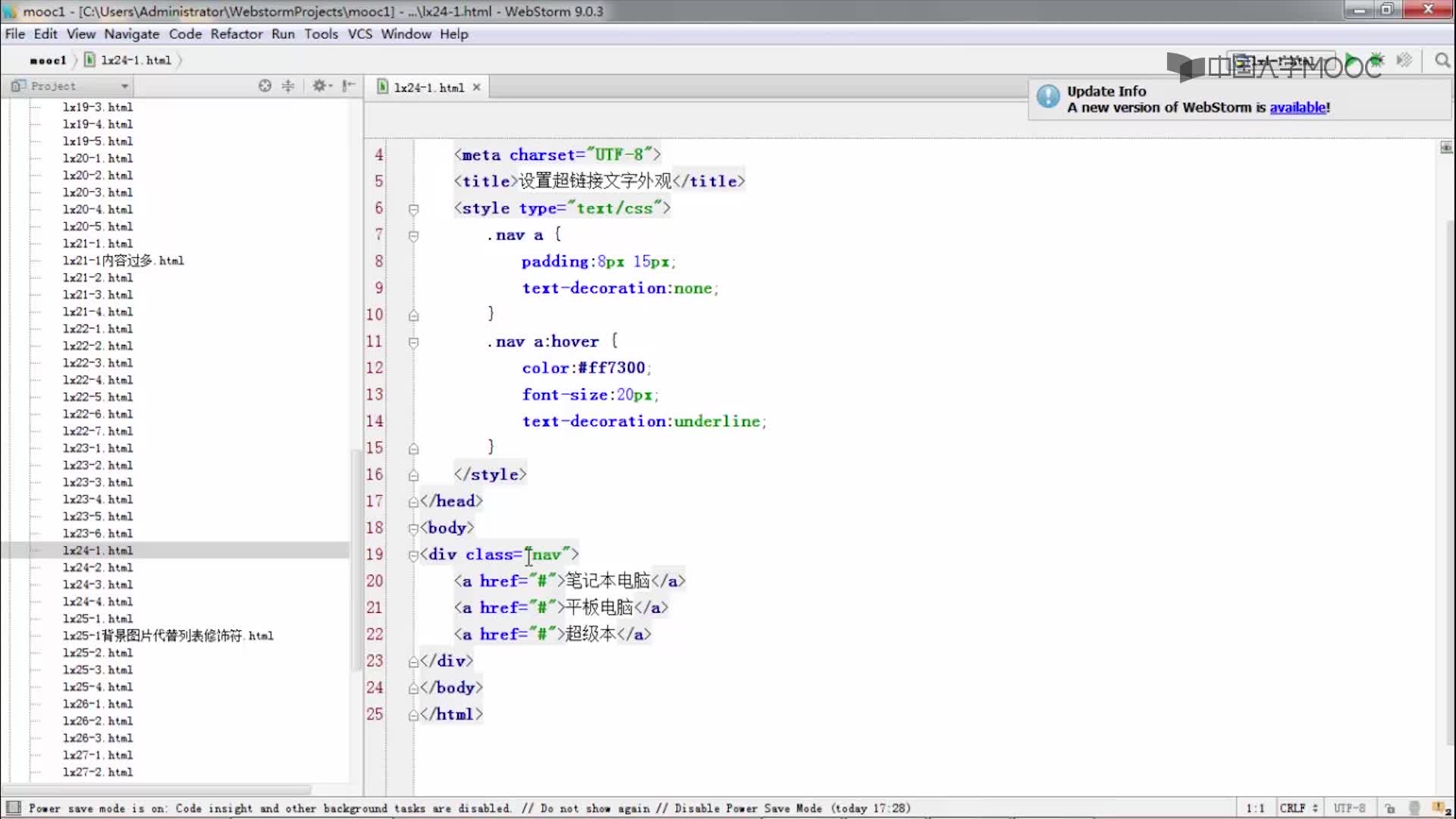This screenshot has width=1456, height=819.
Task: Collapse the div class nav fold on line 19
Action: 413,555
